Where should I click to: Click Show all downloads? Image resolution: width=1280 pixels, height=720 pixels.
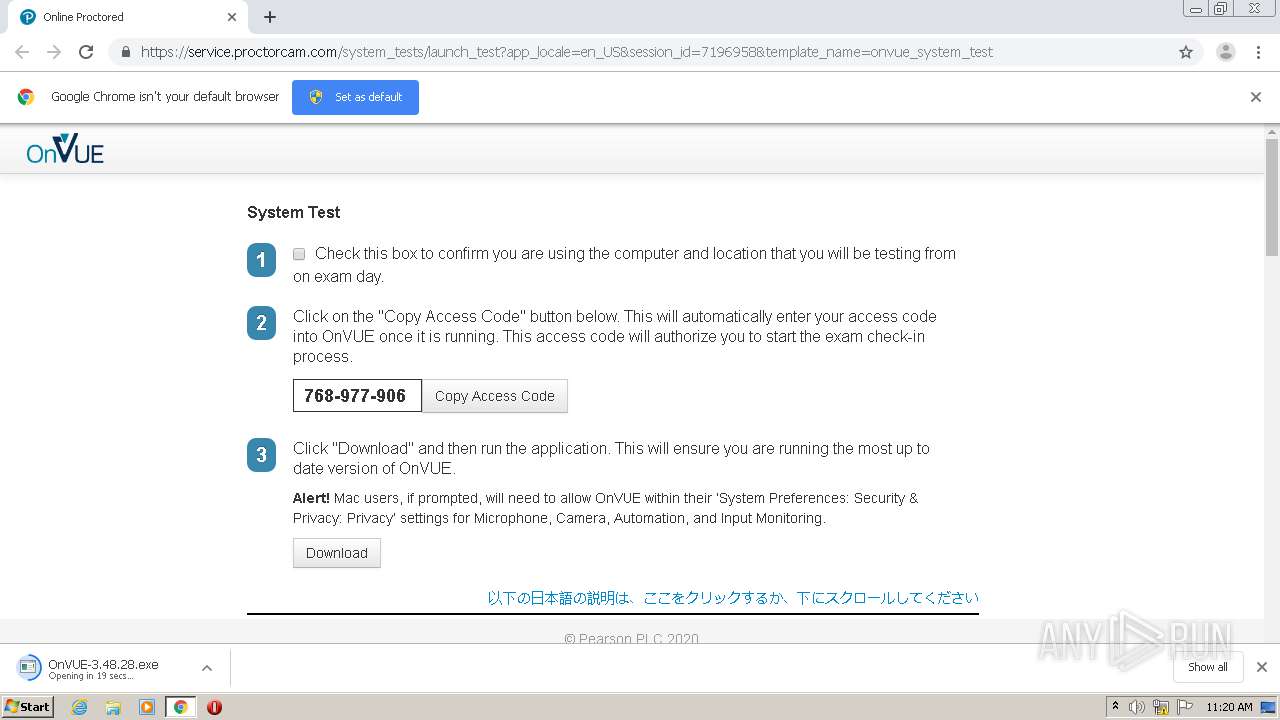[1208, 667]
